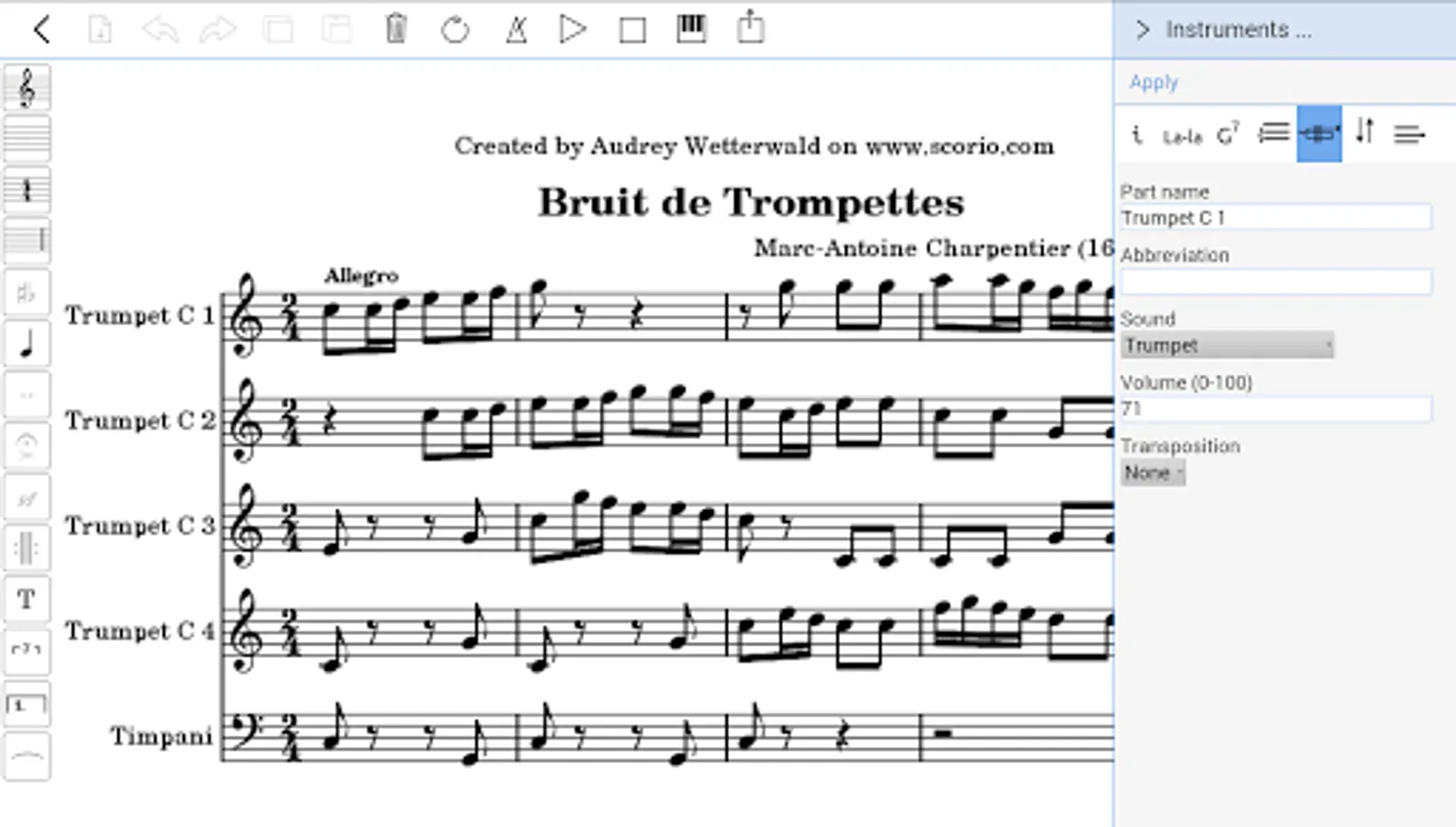Start playback with the play button

tap(573, 29)
